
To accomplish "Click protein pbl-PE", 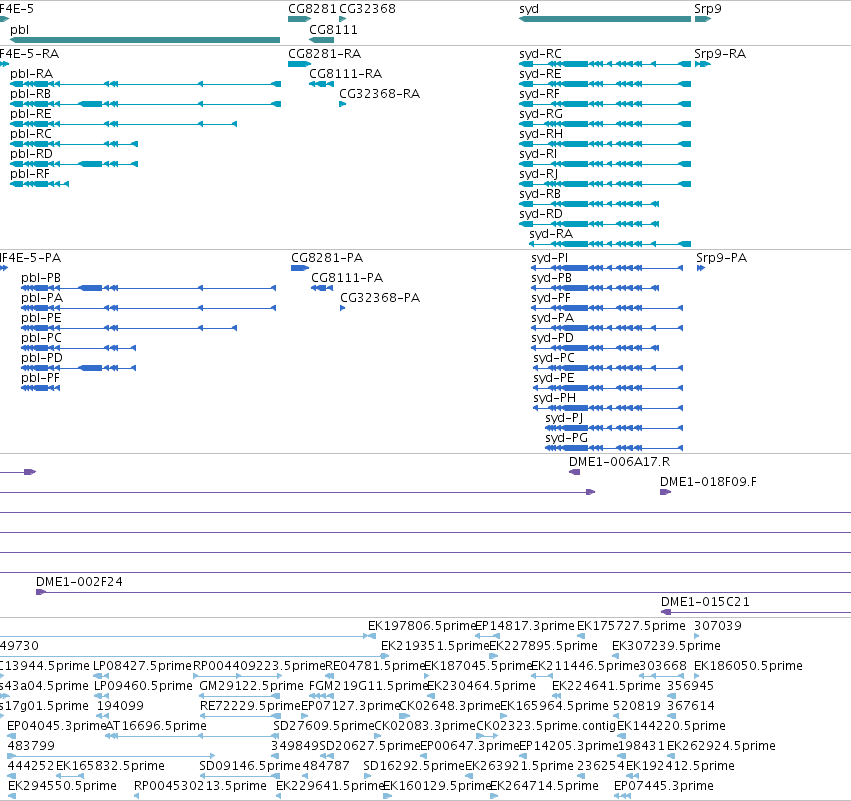I will click(x=129, y=328).
